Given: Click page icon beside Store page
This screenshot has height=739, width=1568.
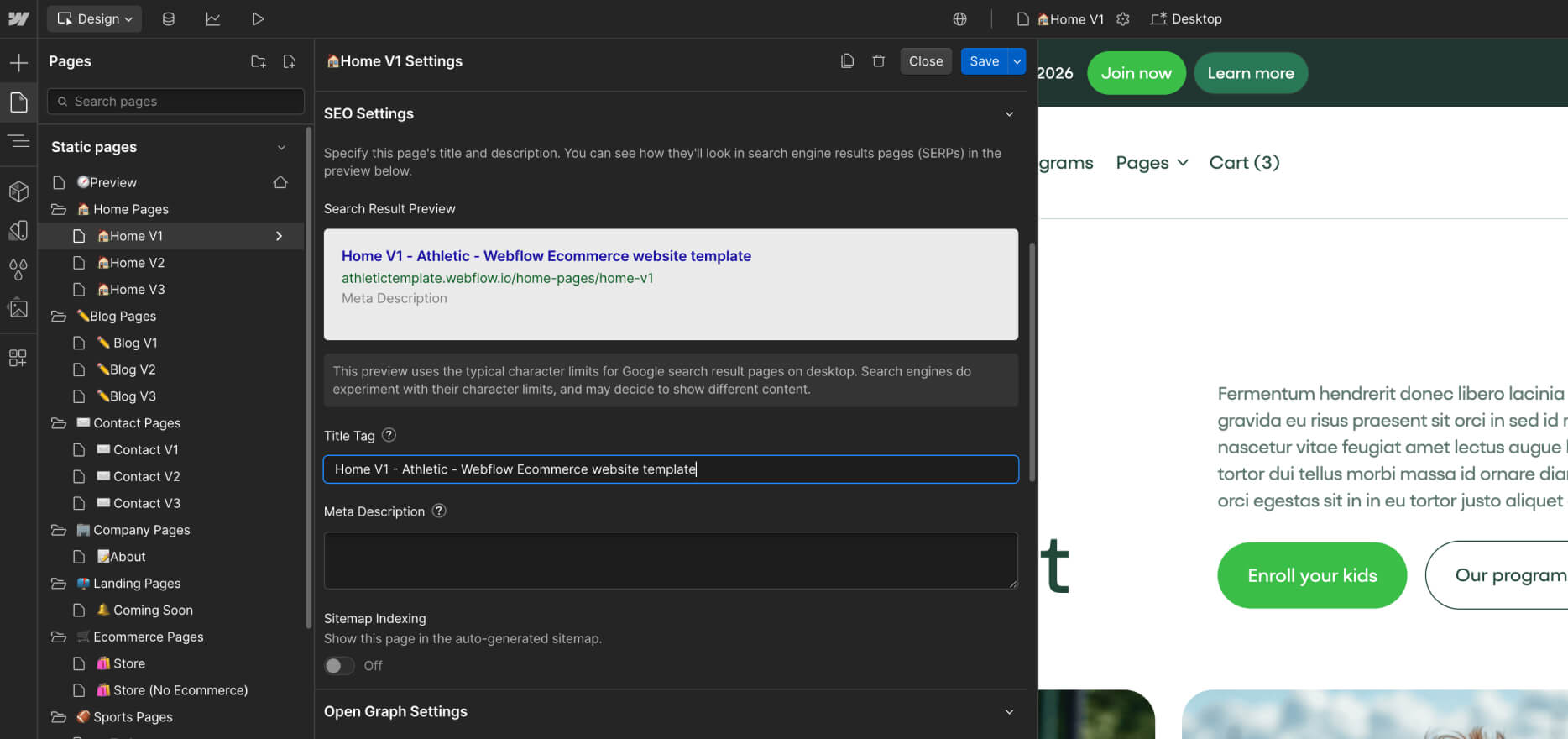Looking at the screenshot, I should click(79, 663).
